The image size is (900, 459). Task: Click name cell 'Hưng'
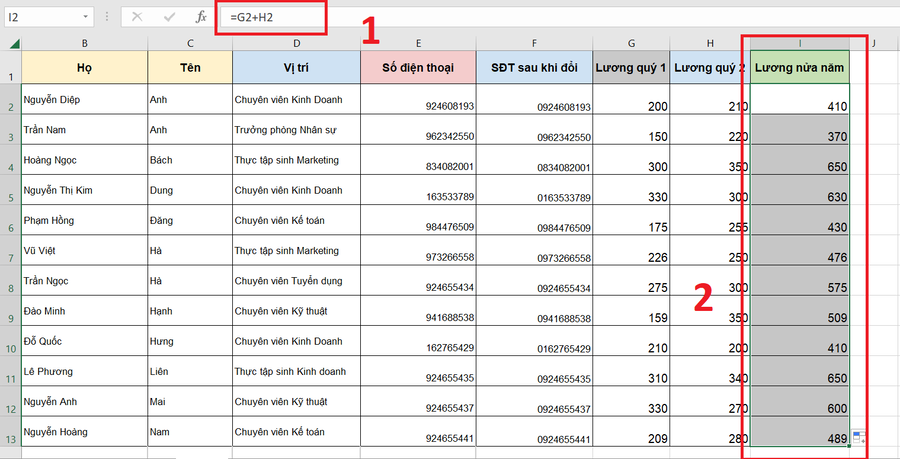click(x=190, y=341)
